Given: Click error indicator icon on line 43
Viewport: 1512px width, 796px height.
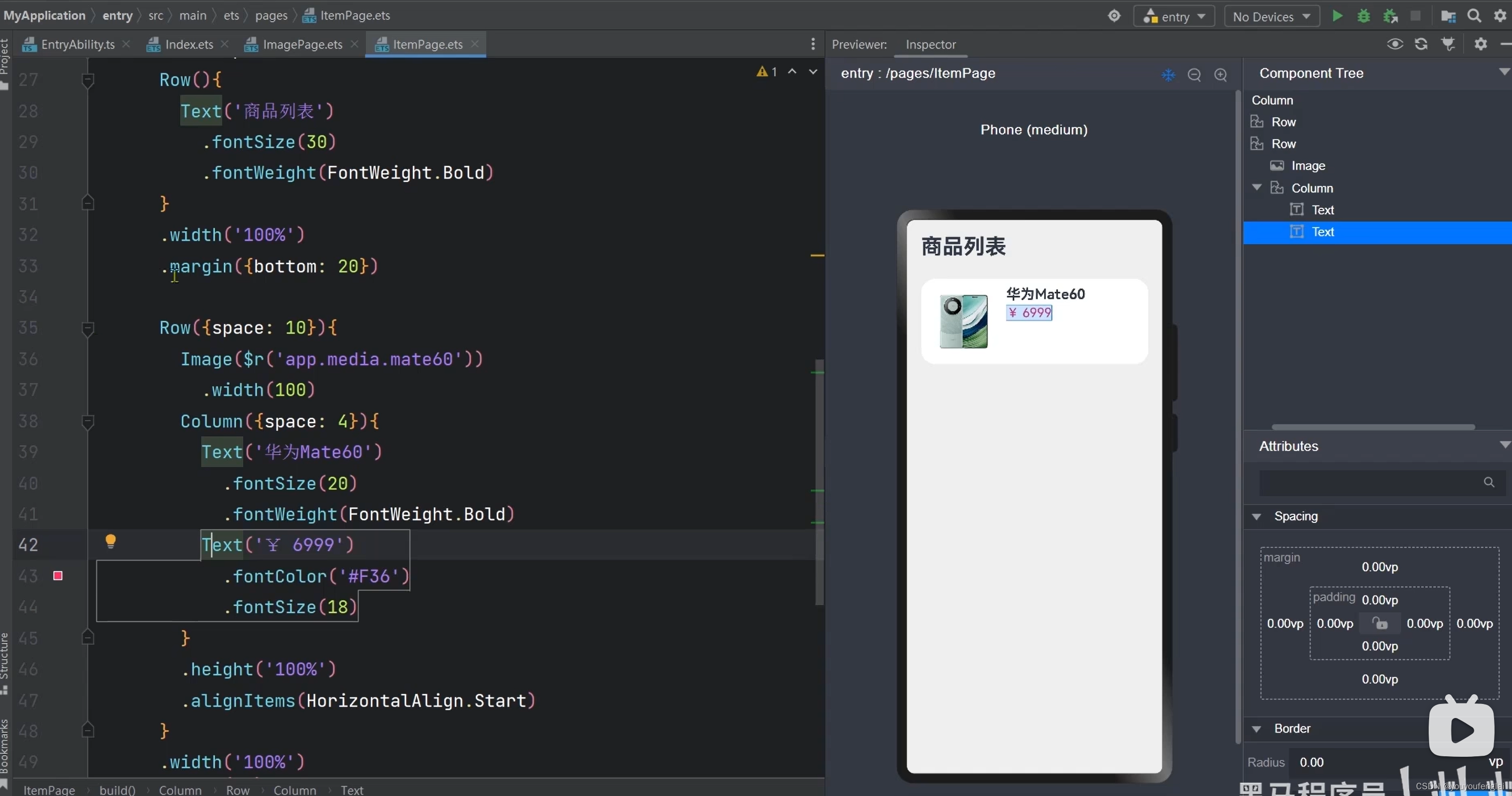Looking at the screenshot, I should [58, 575].
